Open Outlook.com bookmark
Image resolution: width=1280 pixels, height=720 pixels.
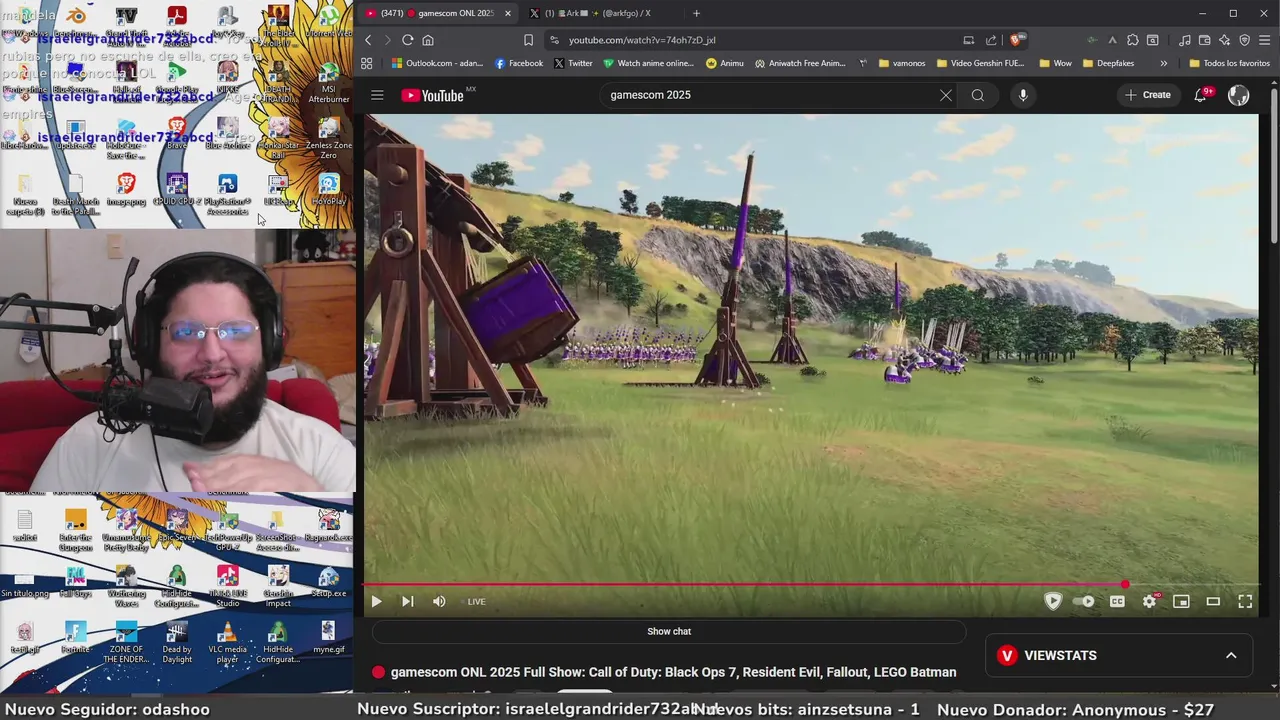(437, 63)
